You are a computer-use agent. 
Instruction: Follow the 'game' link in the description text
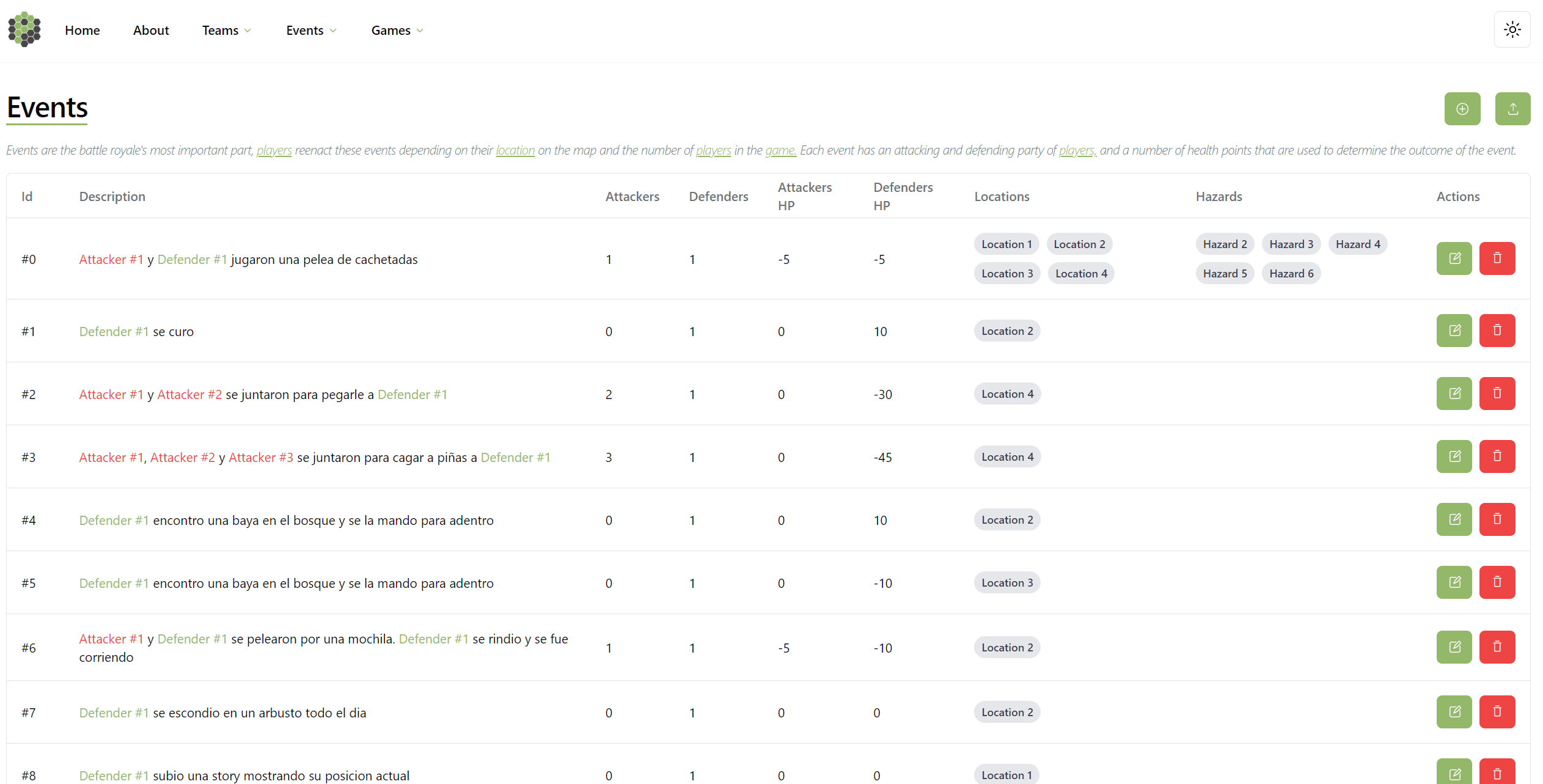pos(780,150)
